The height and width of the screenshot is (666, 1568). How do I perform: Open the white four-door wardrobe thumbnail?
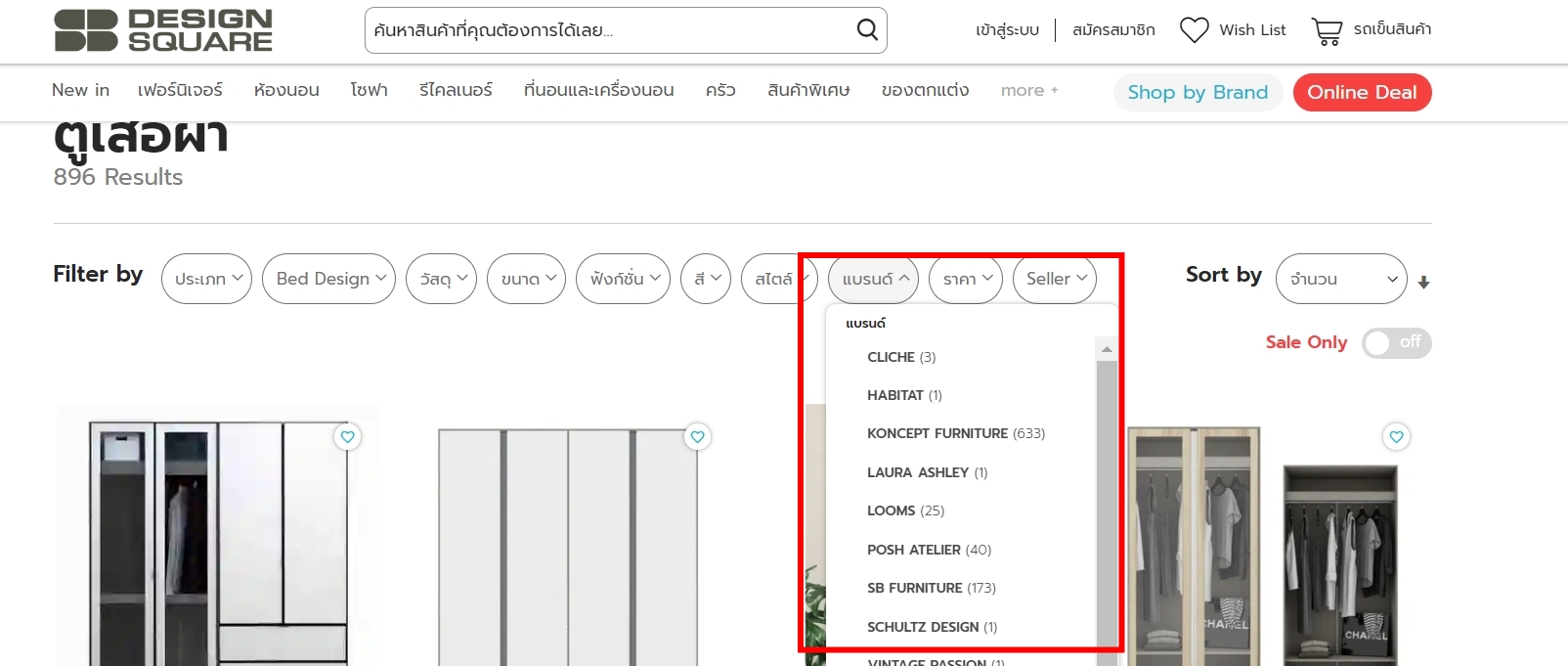[568, 546]
